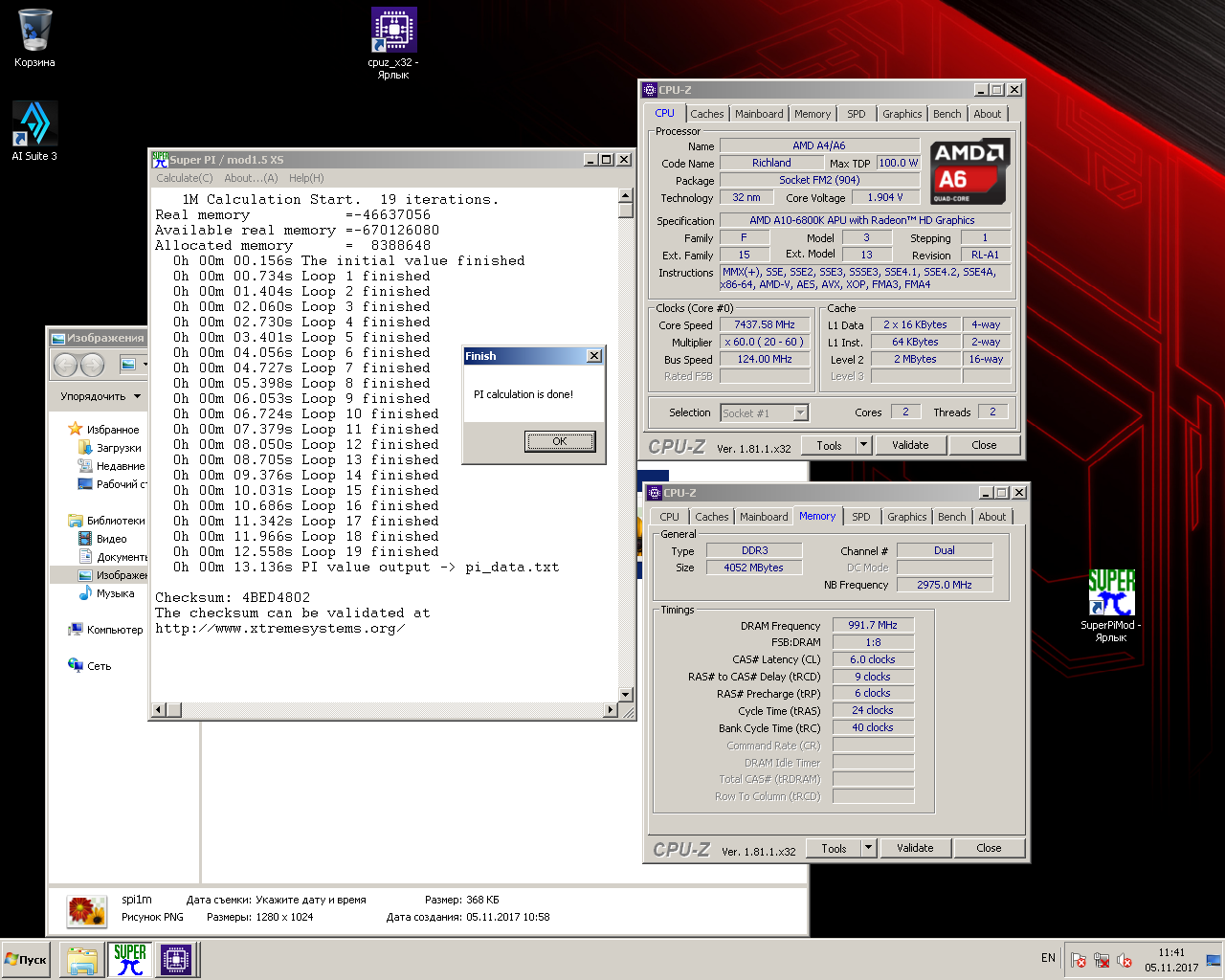Open the Recycle Bin (Корзина) desktop icon
Image resolution: width=1225 pixels, height=980 pixels.
pos(34,38)
